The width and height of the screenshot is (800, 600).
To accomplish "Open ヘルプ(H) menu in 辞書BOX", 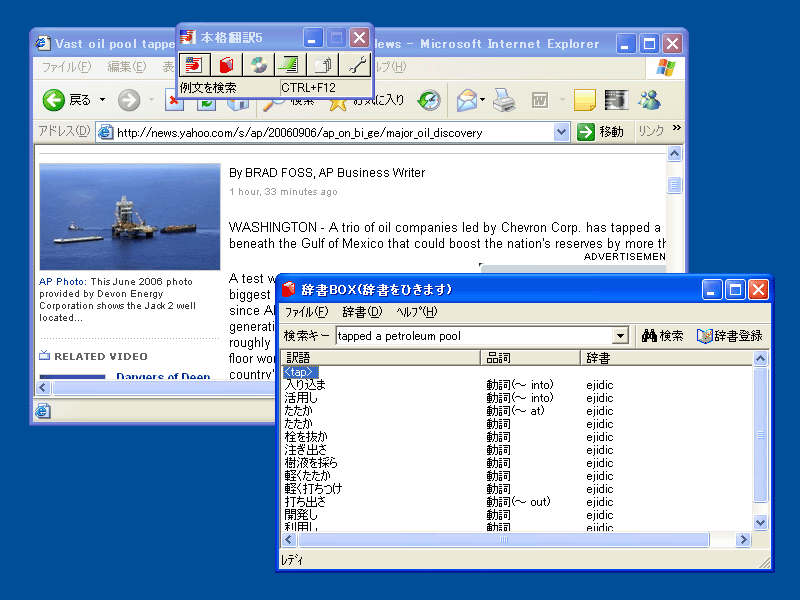I will [x=417, y=312].
